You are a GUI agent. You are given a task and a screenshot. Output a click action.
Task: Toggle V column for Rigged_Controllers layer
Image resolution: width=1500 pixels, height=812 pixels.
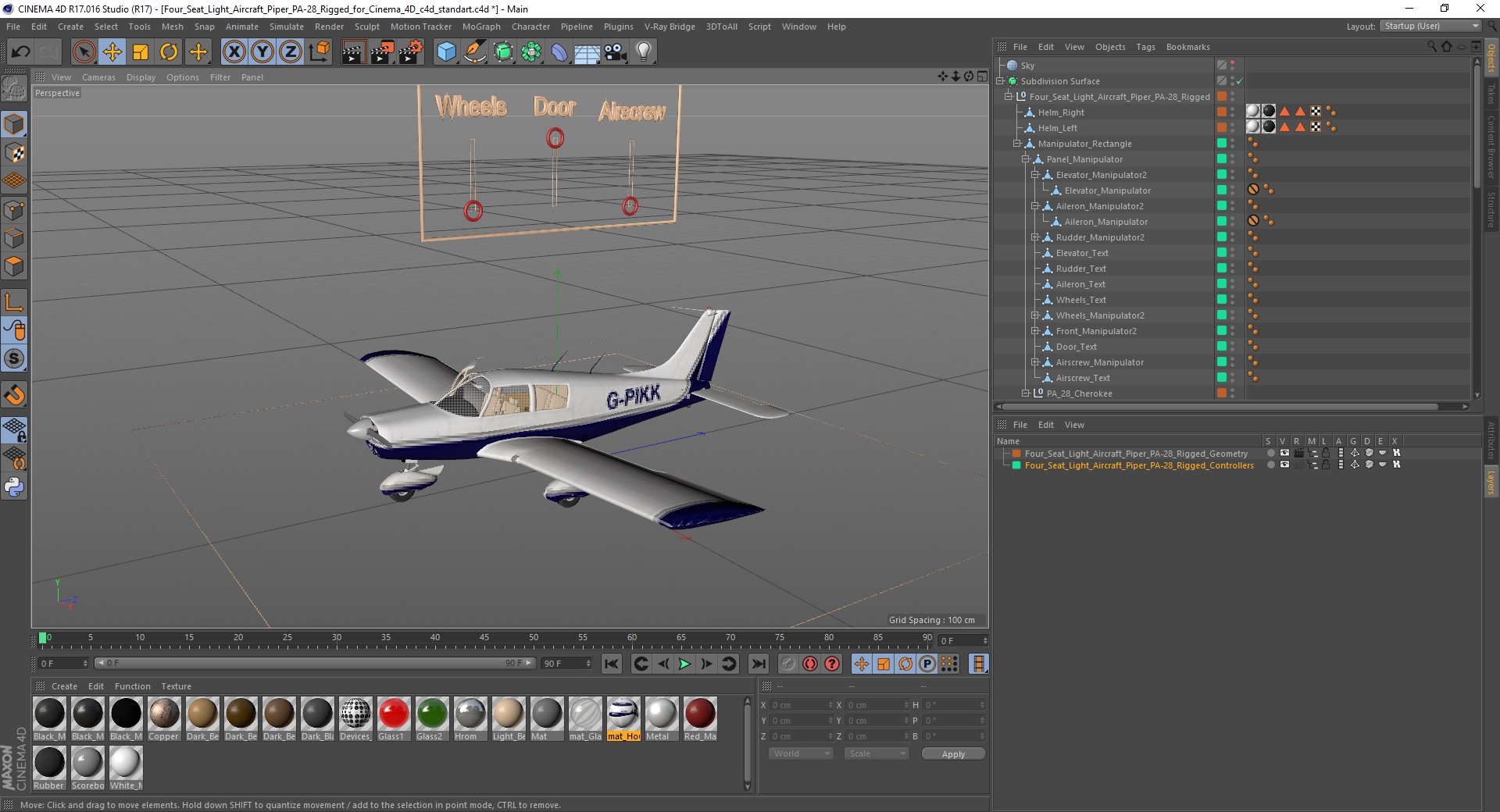(1284, 465)
